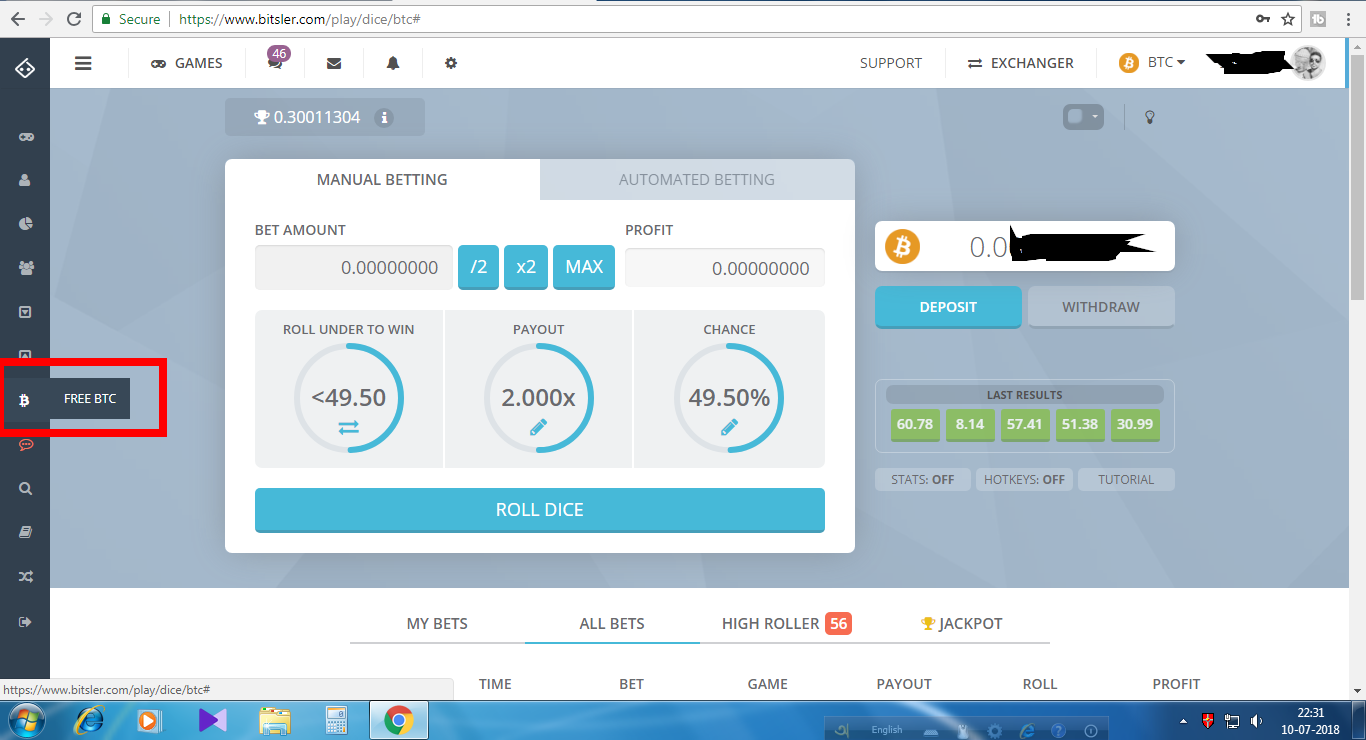Click the Deposit button
Image resolution: width=1366 pixels, height=740 pixels.
948,307
